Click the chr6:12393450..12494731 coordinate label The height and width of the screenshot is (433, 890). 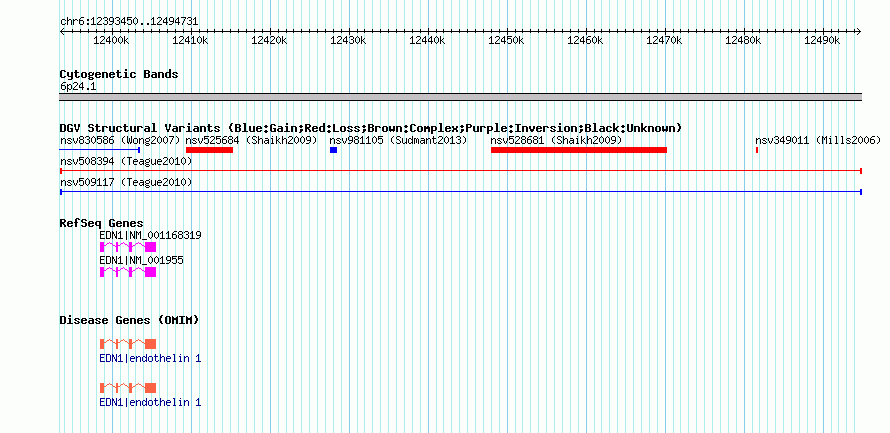point(129,22)
